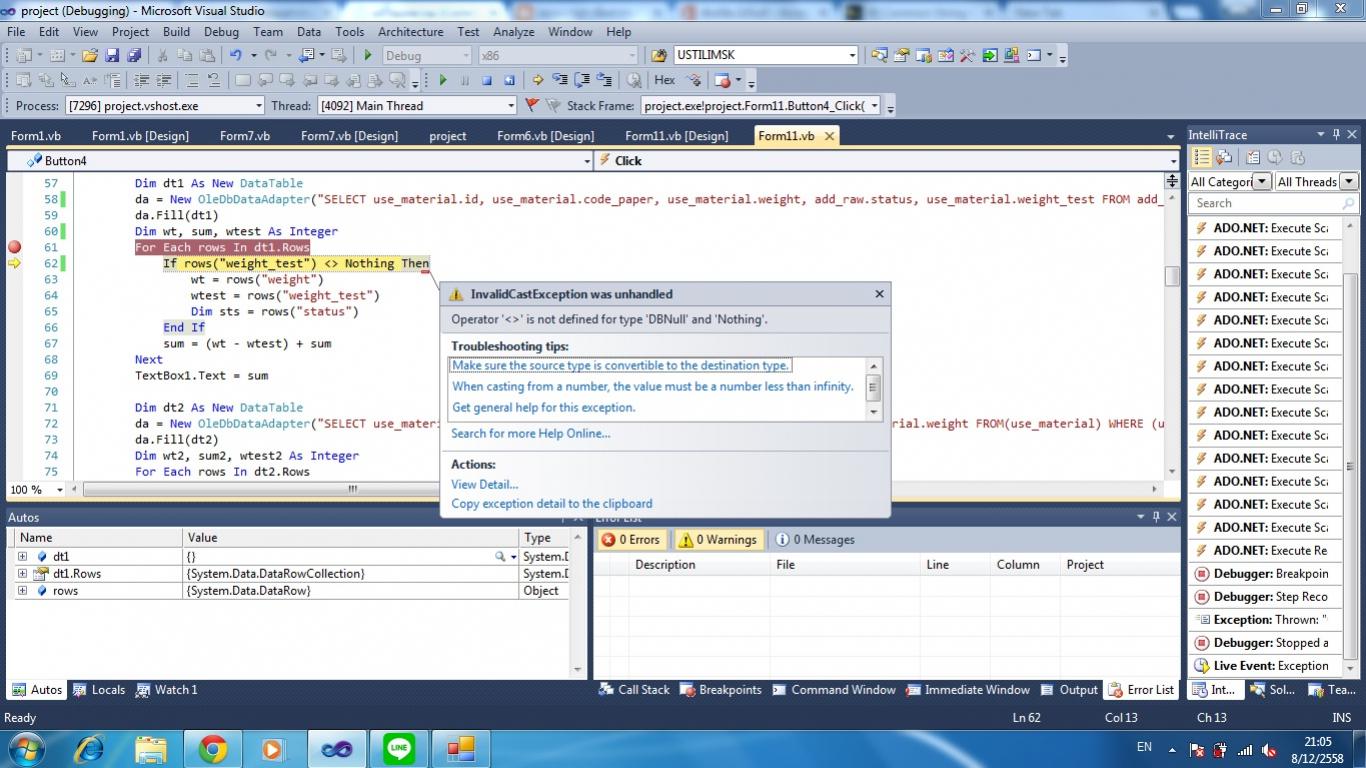1366x768 pixels.
Task: Save the current file icon
Action: pos(112,55)
